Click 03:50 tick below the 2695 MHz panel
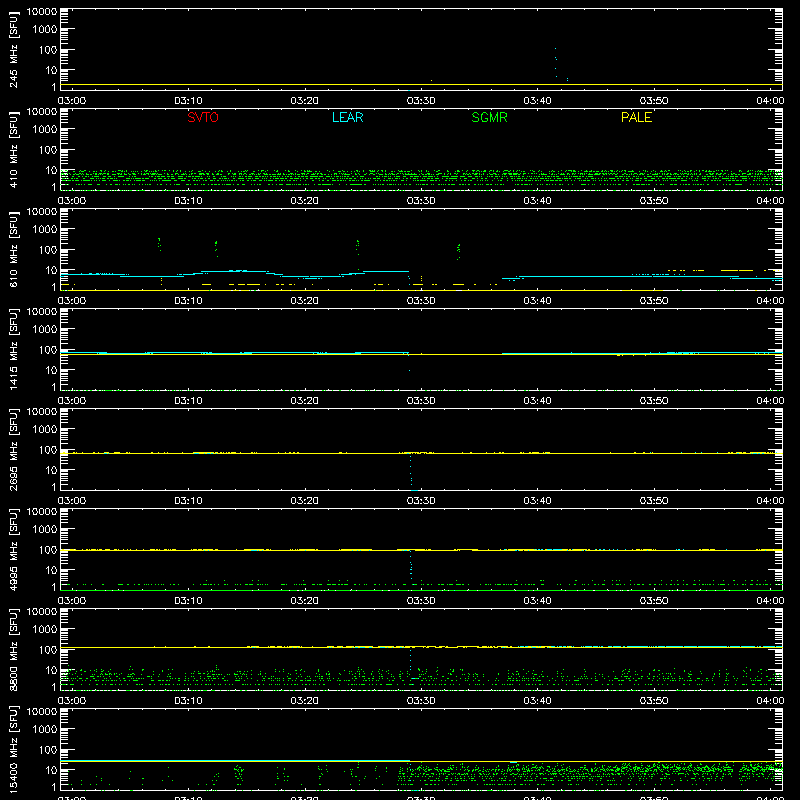This screenshot has width=800, height=800. 654,501
